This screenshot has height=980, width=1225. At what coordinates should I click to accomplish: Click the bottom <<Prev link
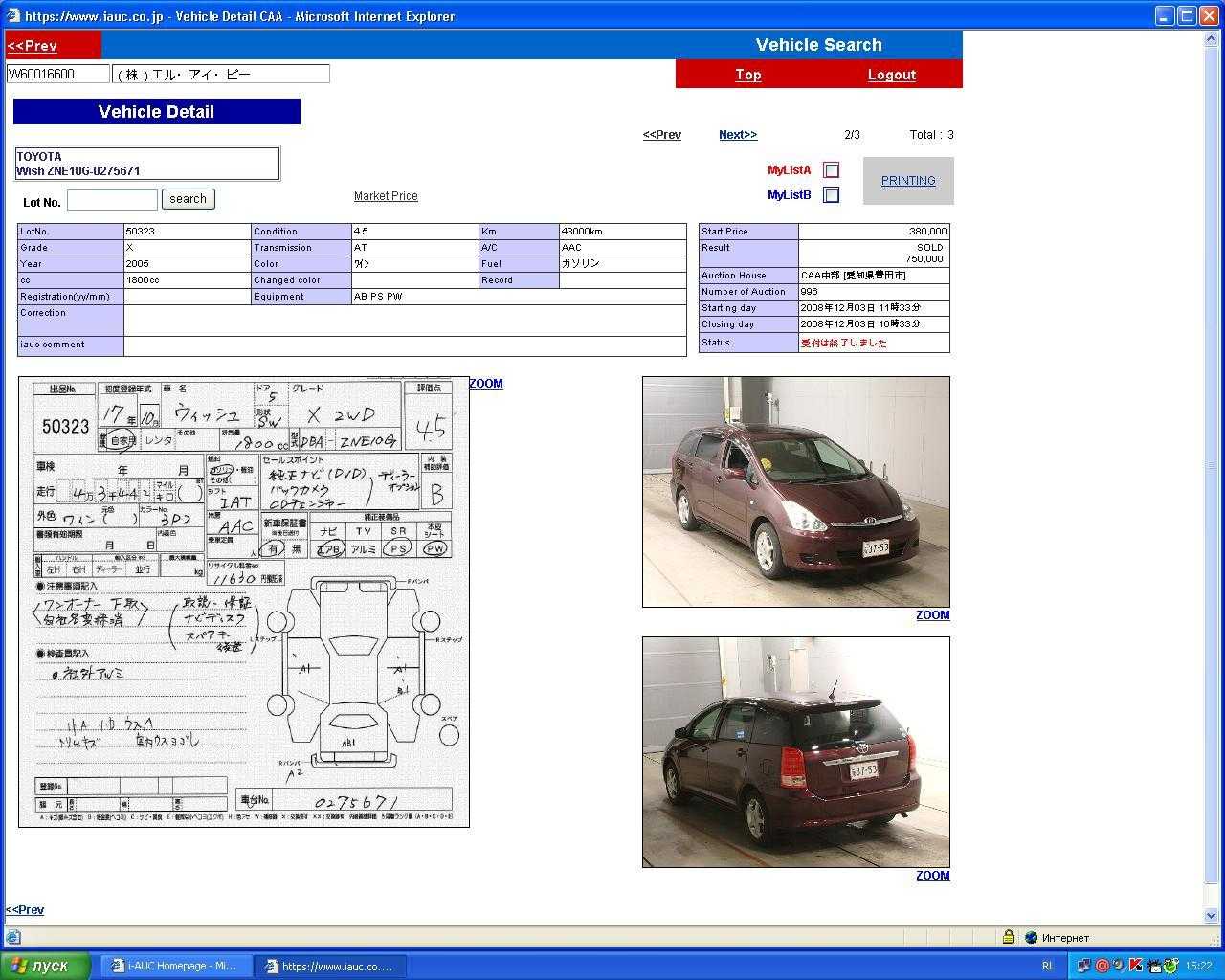[25, 910]
